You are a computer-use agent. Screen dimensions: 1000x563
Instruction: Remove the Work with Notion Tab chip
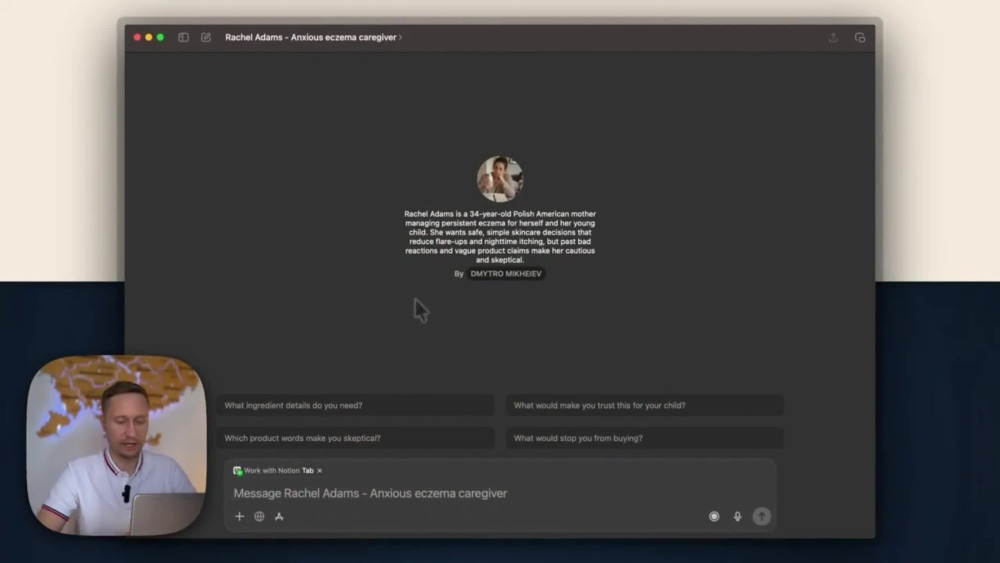(x=320, y=471)
